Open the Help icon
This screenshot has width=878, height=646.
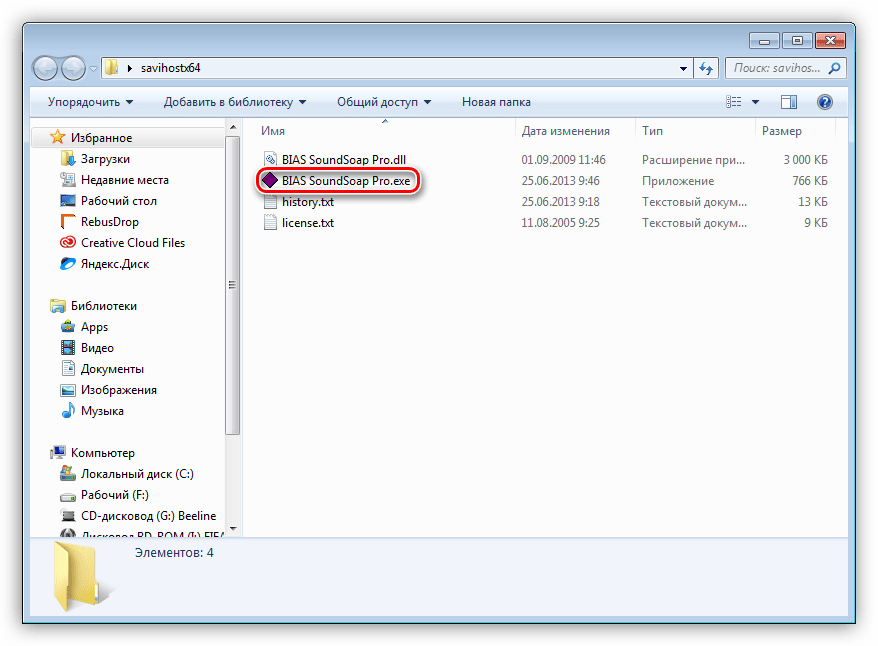pyautogui.click(x=824, y=102)
